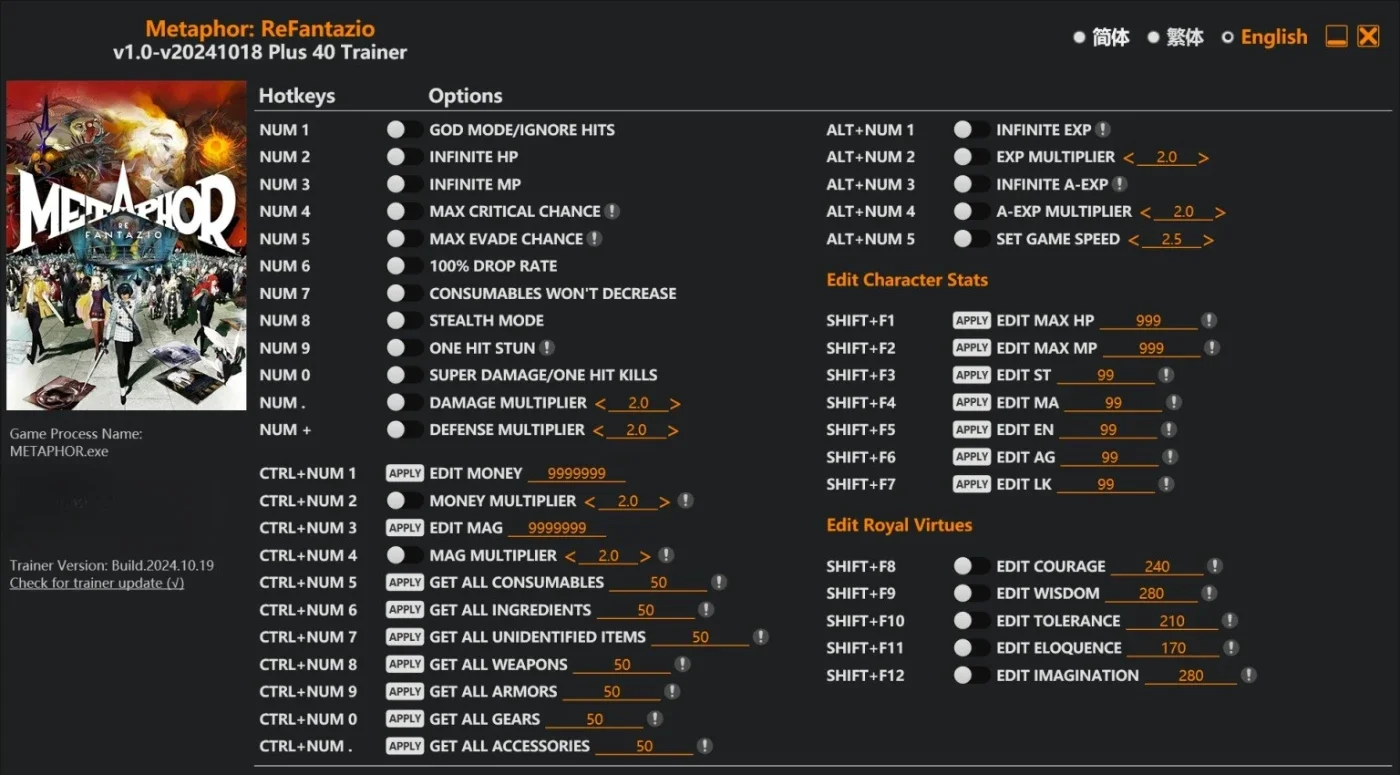Decrease EXP MULTIPLIER with left arrow
The height and width of the screenshot is (775, 1400).
[x=1129, y=158]
